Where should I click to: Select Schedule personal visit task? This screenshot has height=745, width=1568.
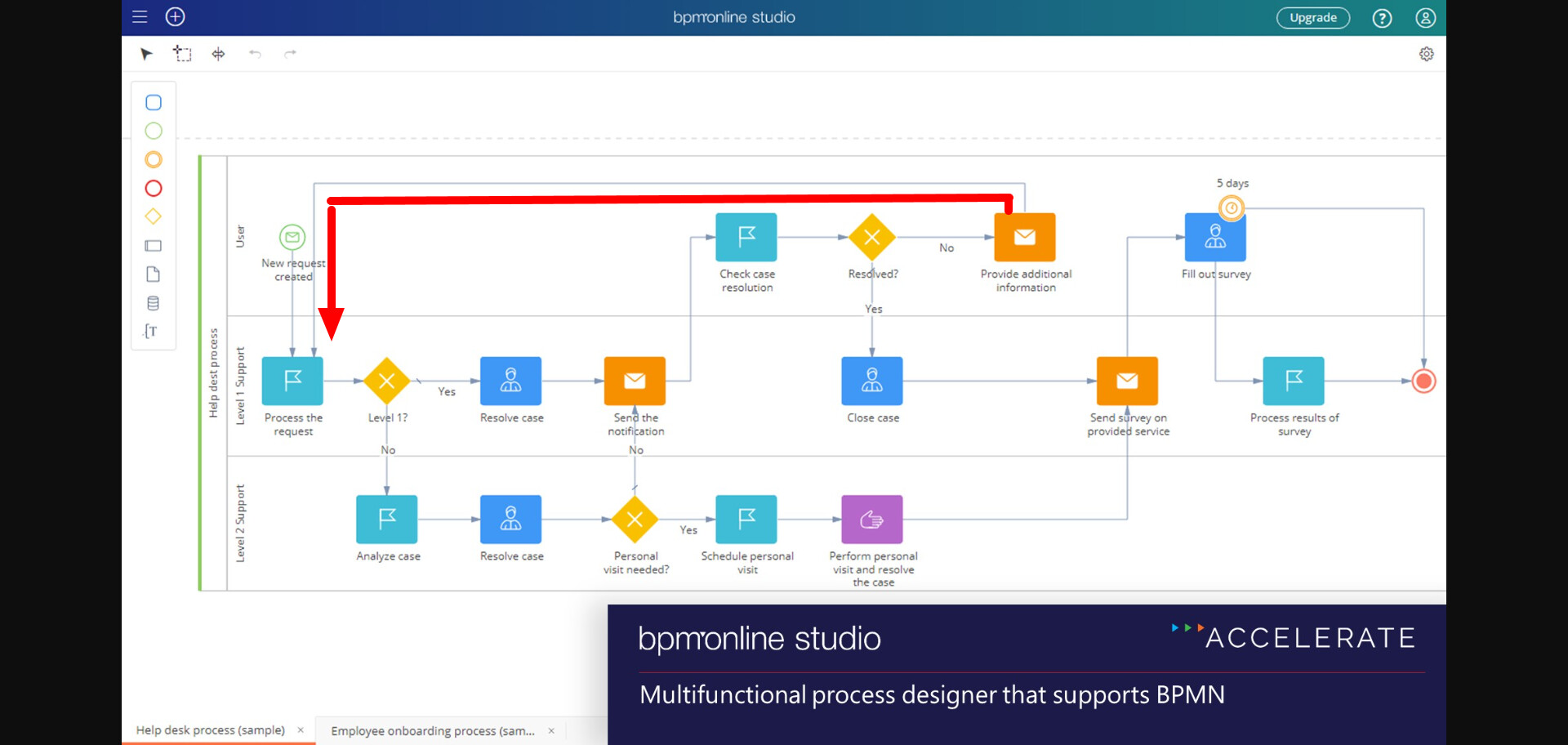tap(746, 520)
